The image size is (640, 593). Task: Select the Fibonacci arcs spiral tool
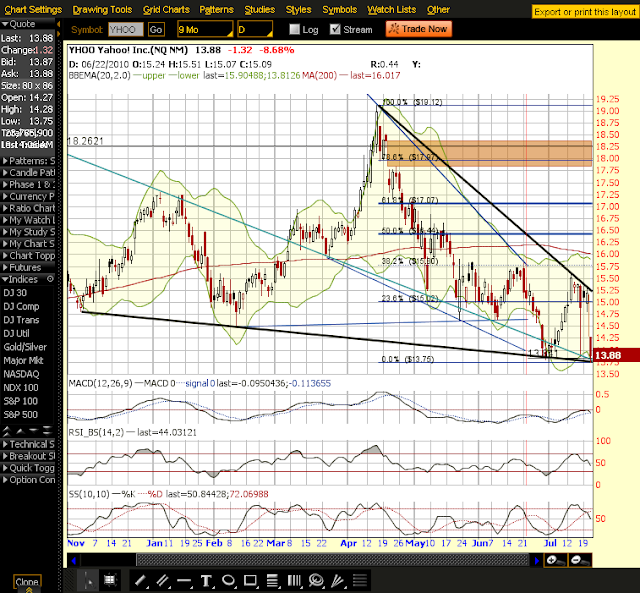316,580
